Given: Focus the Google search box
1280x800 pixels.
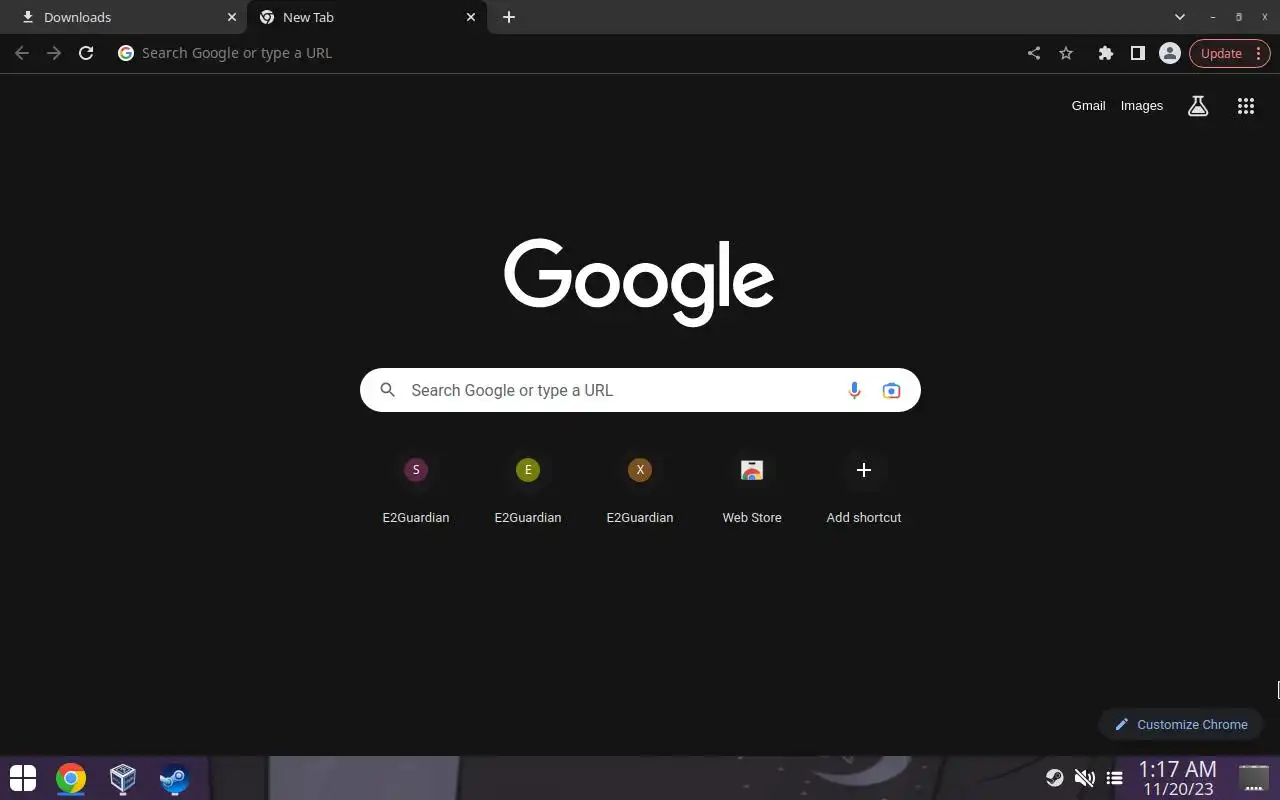Looking at the screenshot, I should (x=640, y=390).
